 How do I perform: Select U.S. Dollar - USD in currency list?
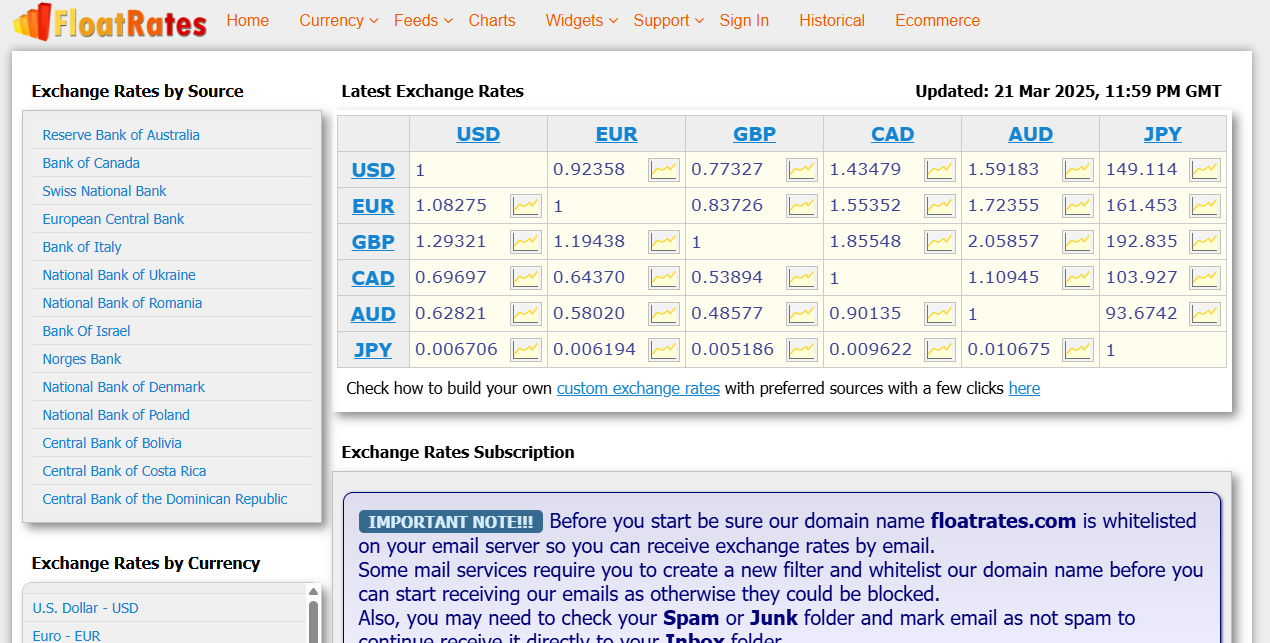(x=85, y=608)
